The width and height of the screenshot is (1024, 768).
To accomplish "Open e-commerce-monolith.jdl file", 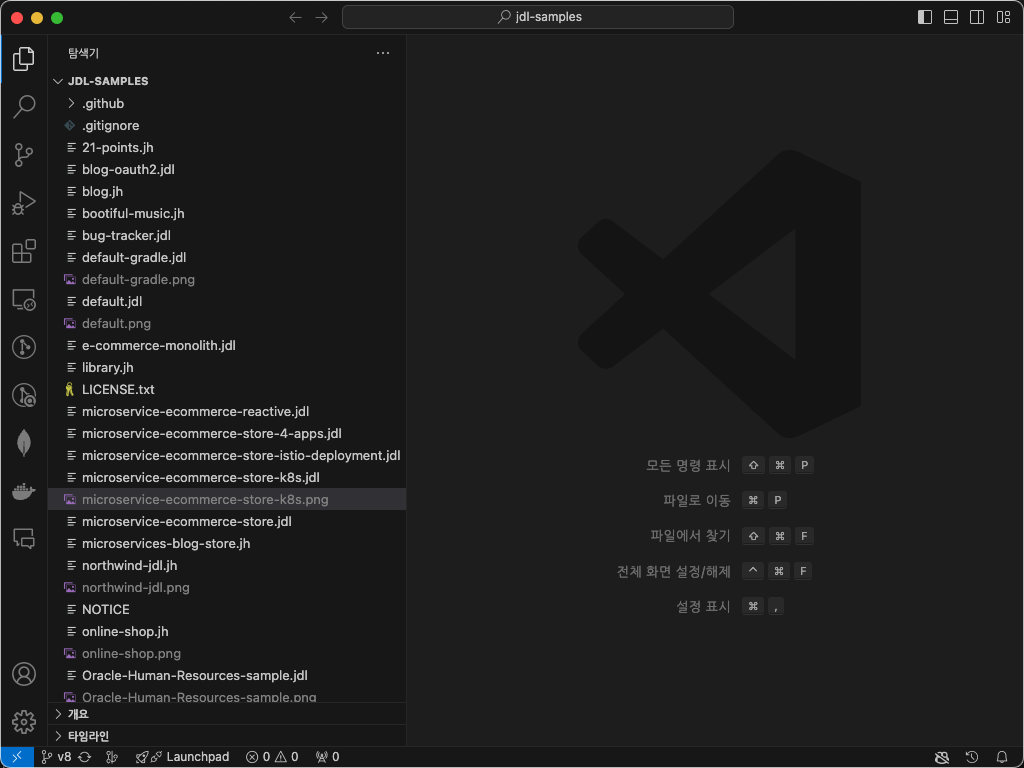I will click(227, 345).
